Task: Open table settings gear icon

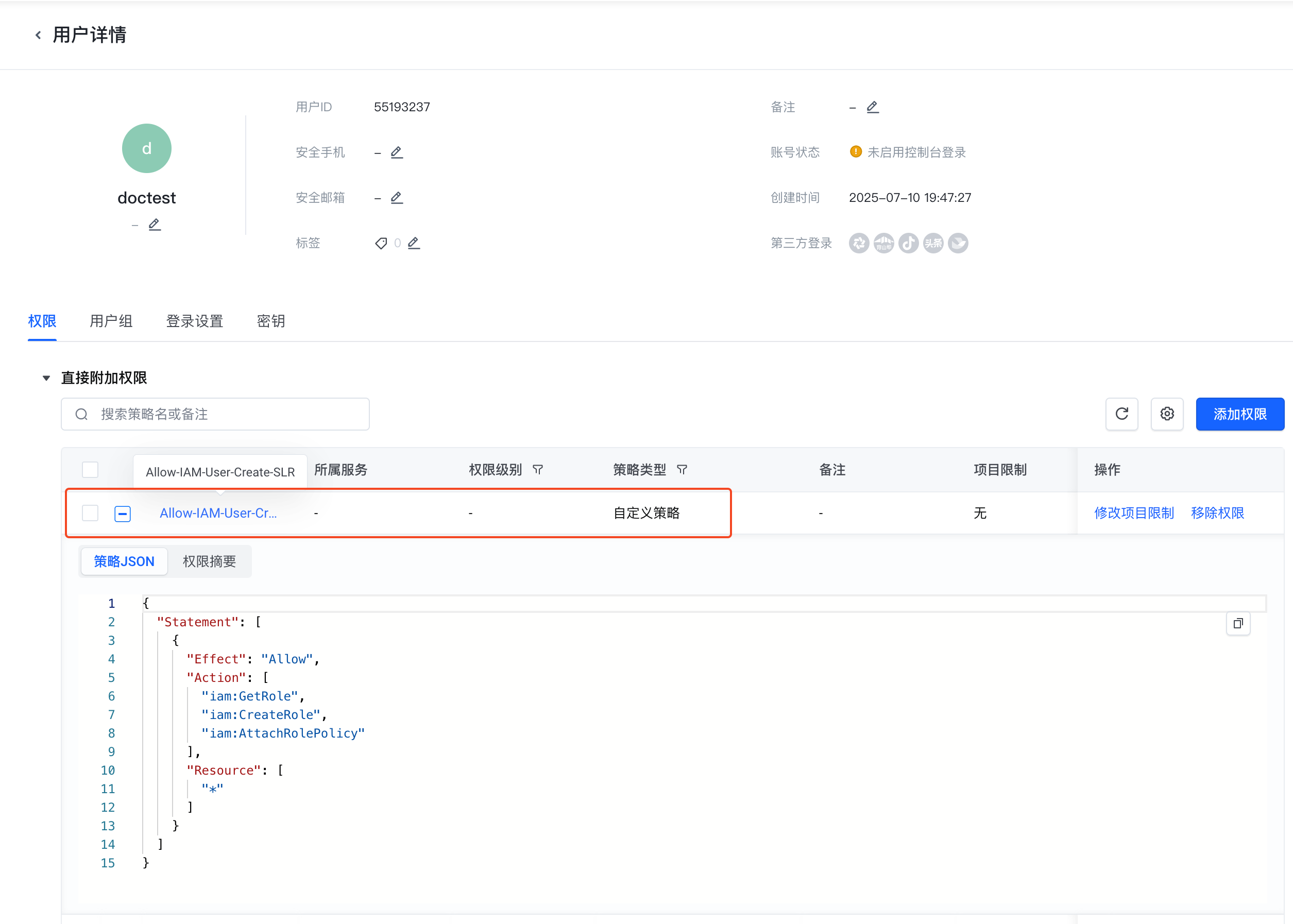Action: click(x=1167, y=414)
